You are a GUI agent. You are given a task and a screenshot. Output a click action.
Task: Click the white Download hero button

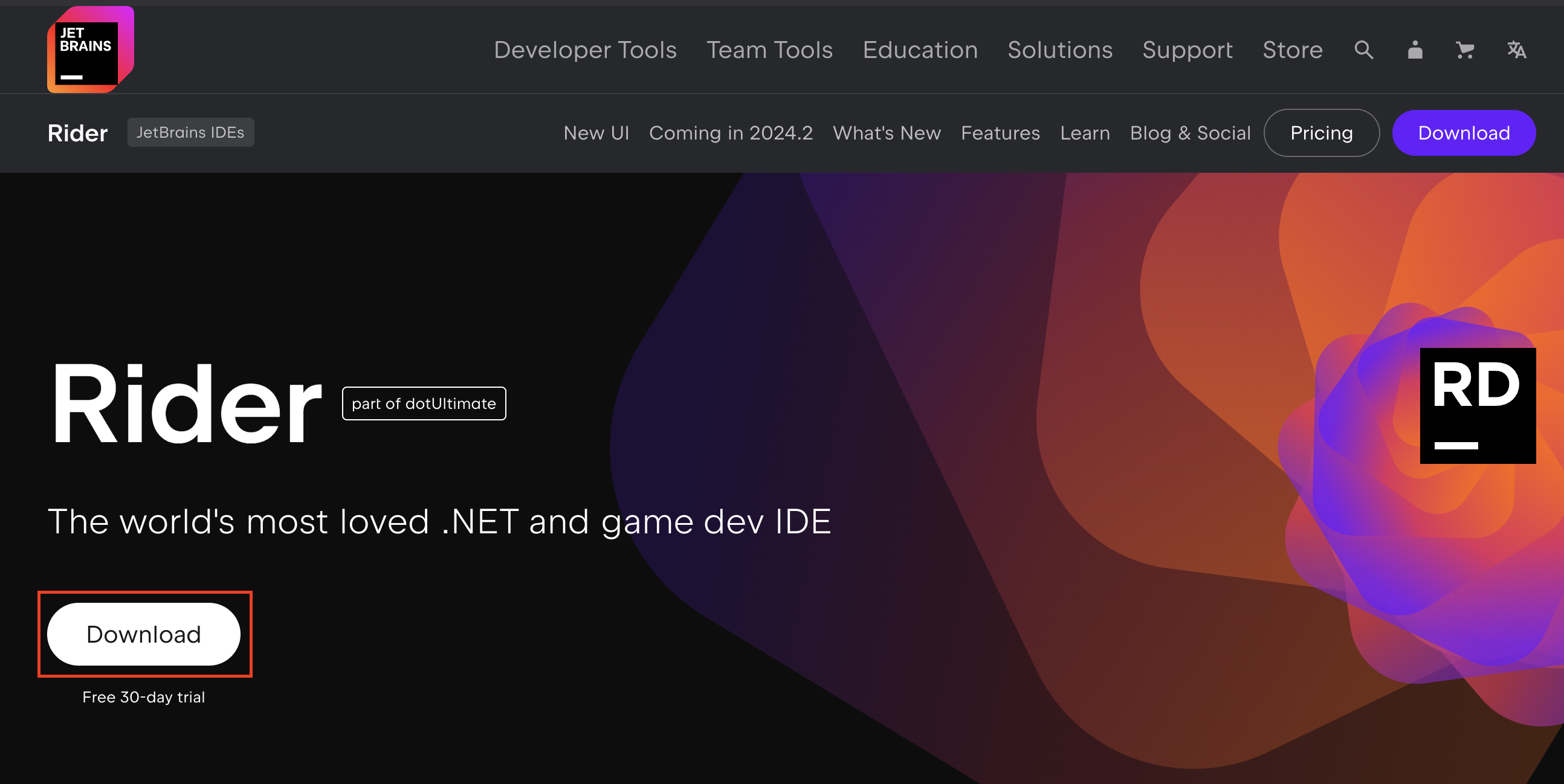(144, 634)
